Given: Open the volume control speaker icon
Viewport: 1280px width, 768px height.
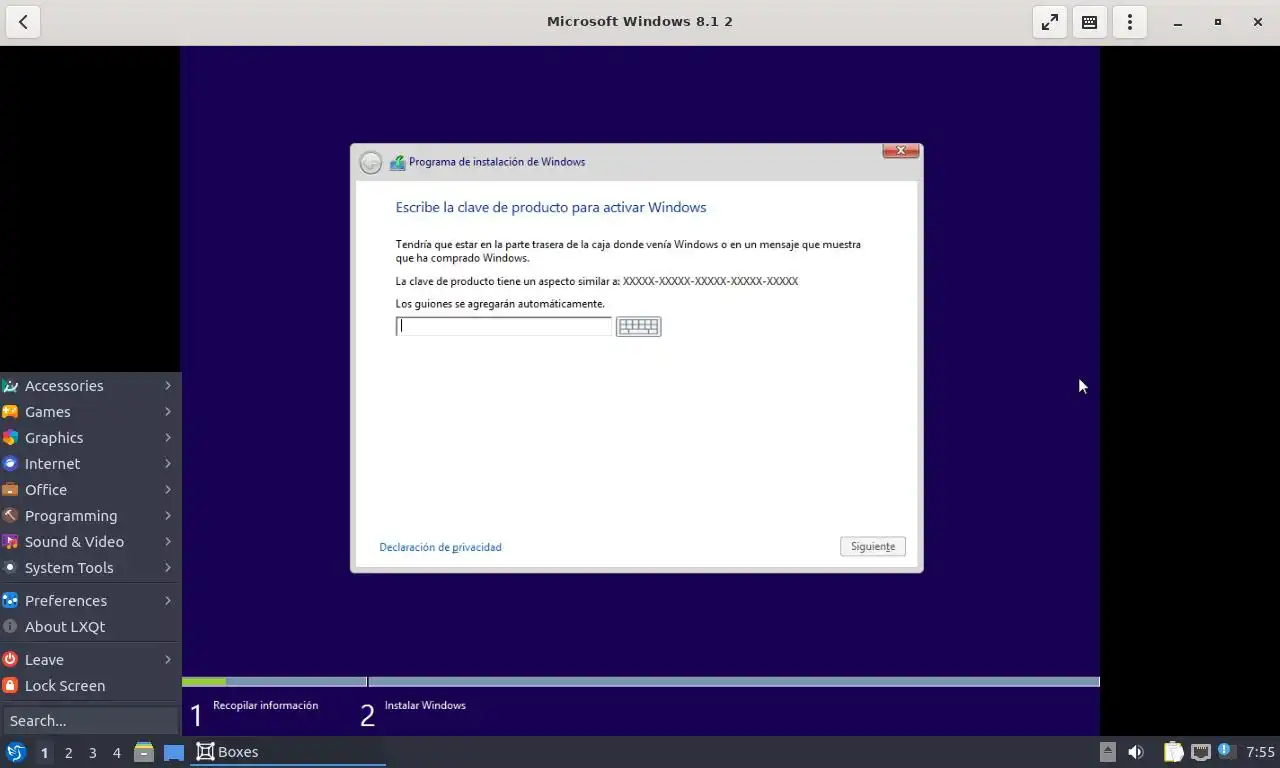Looking at the screenshot, I should coord(1136,752).
